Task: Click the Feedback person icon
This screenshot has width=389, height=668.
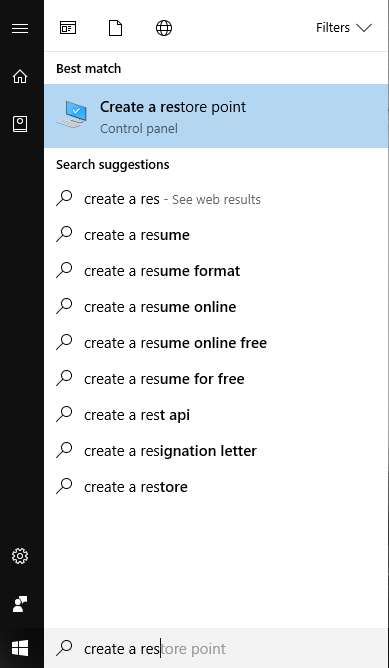Action: [x=20, y=604]
